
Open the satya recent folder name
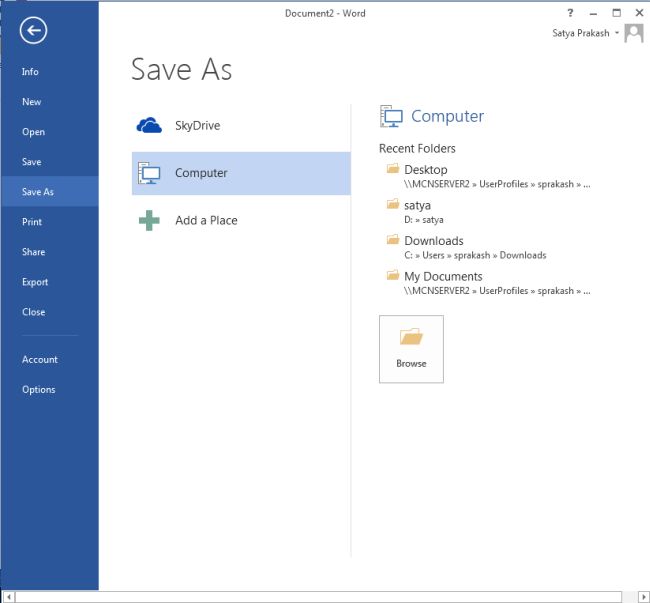[x=417, y=205]
